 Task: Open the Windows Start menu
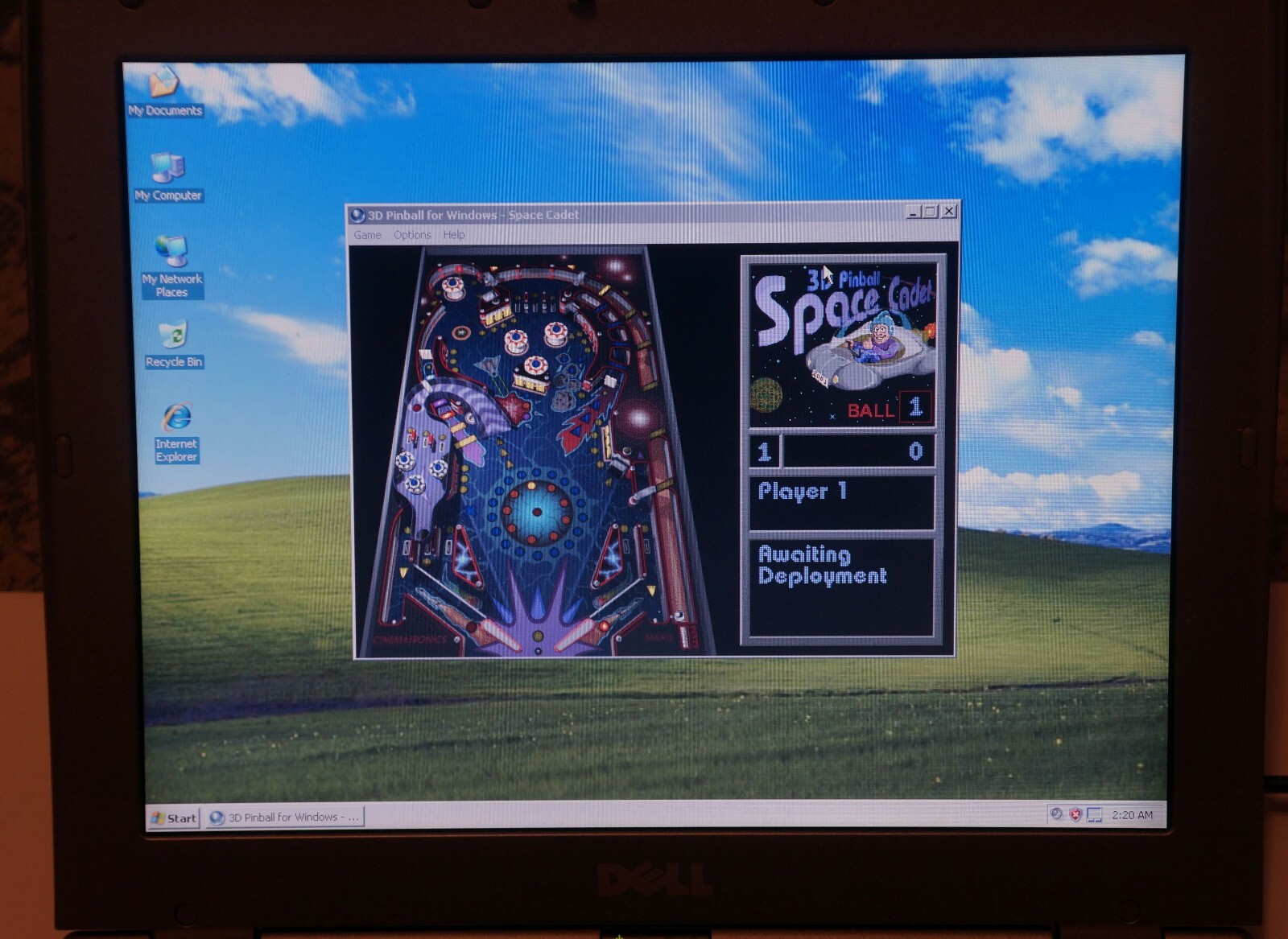[x=174, y=818]
